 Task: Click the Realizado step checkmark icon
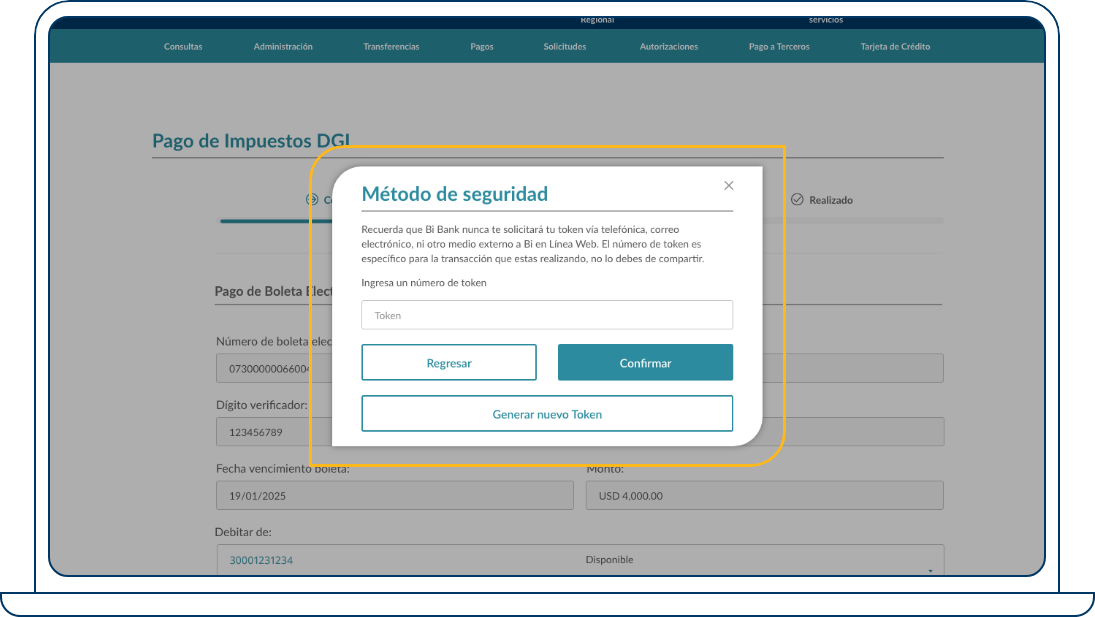pos(797,199)
